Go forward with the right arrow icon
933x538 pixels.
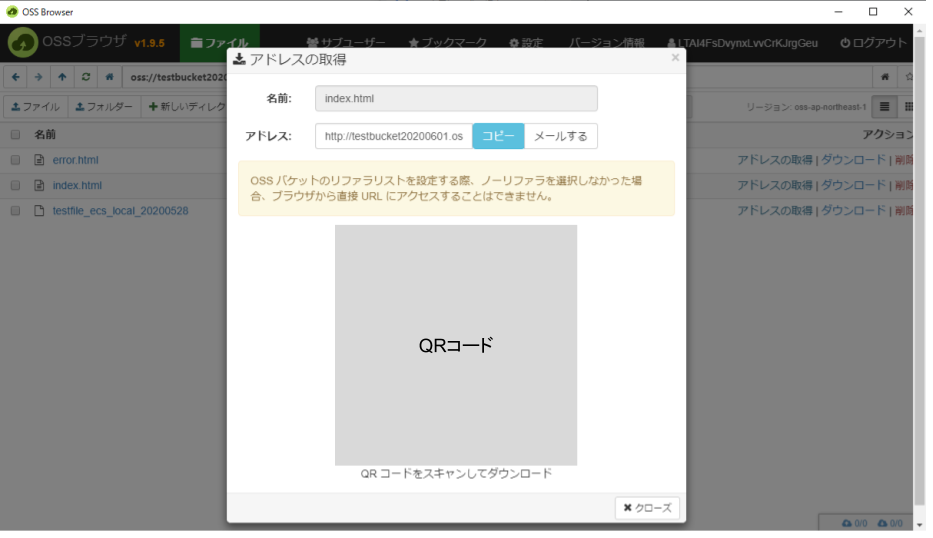tap(39, 77)
